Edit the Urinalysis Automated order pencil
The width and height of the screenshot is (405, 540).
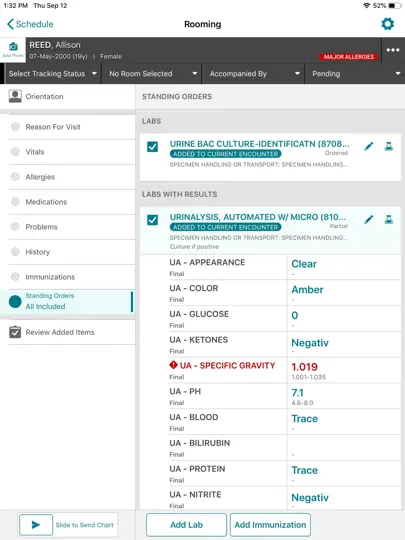(x=368, y=219)
